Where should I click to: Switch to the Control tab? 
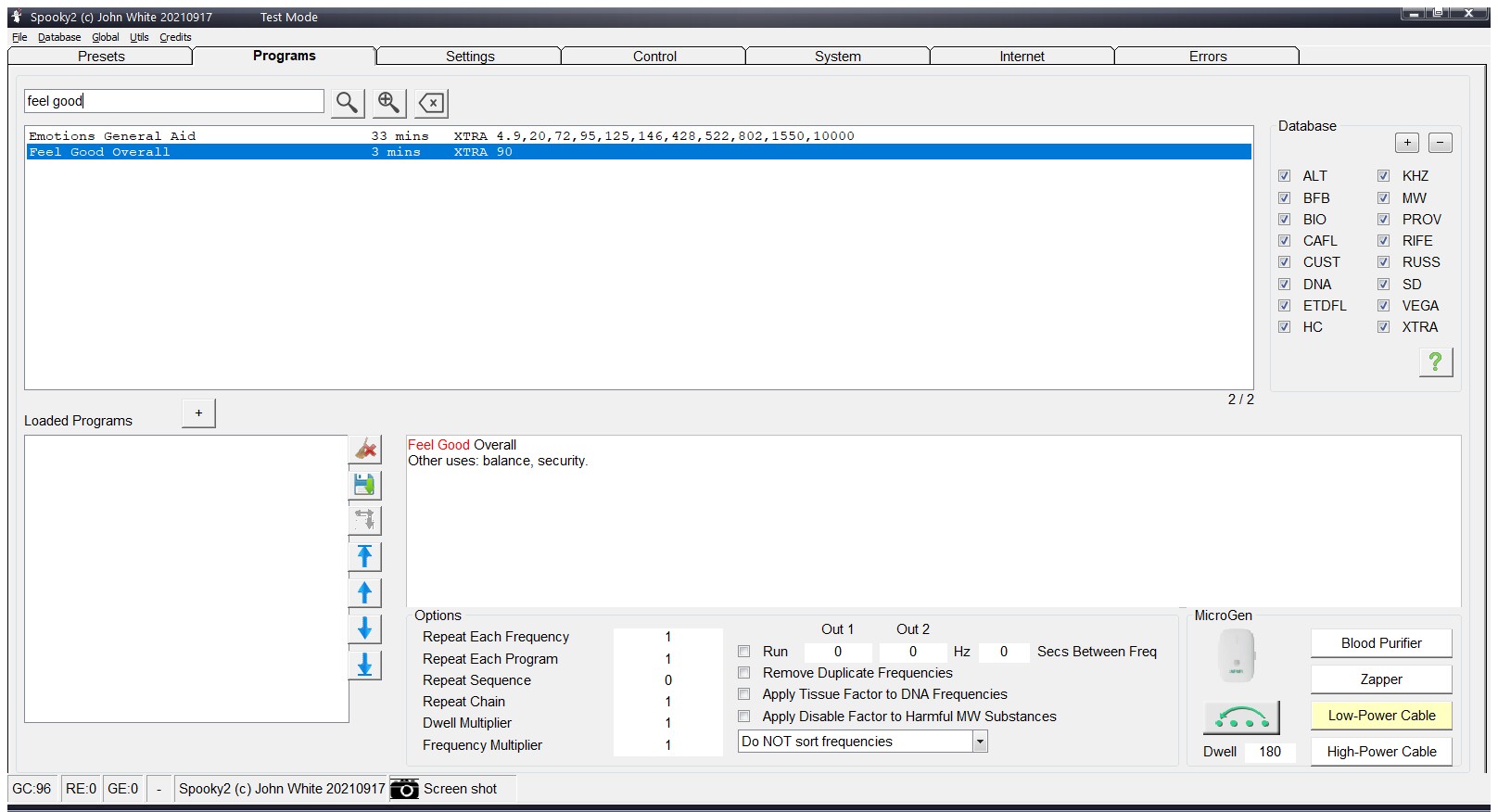click(x=654, y=57)
